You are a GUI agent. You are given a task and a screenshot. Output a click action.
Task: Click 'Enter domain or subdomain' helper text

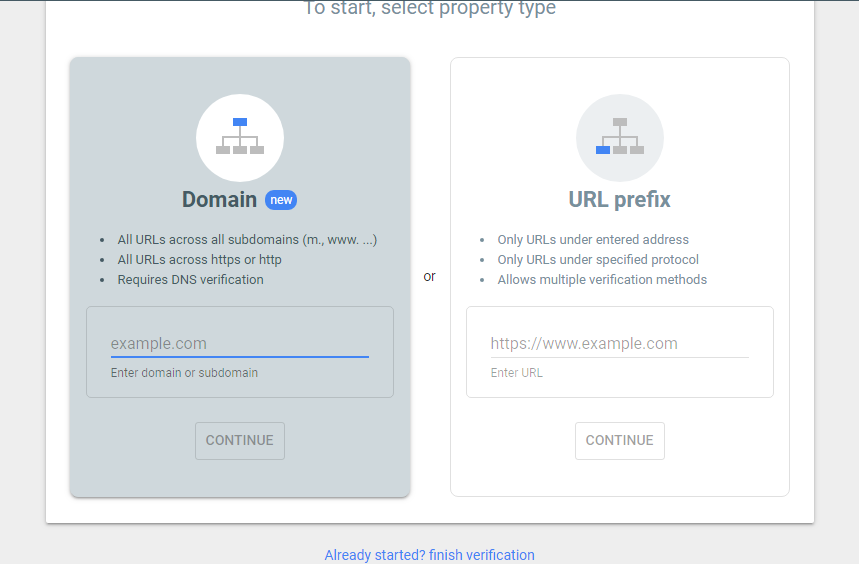pyautogui.click(x=184, y=373)
